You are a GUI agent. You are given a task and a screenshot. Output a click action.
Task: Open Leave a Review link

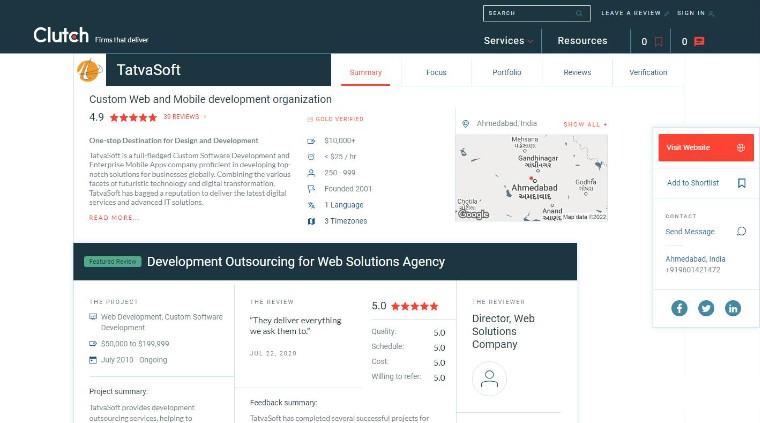tap(634, 13)
